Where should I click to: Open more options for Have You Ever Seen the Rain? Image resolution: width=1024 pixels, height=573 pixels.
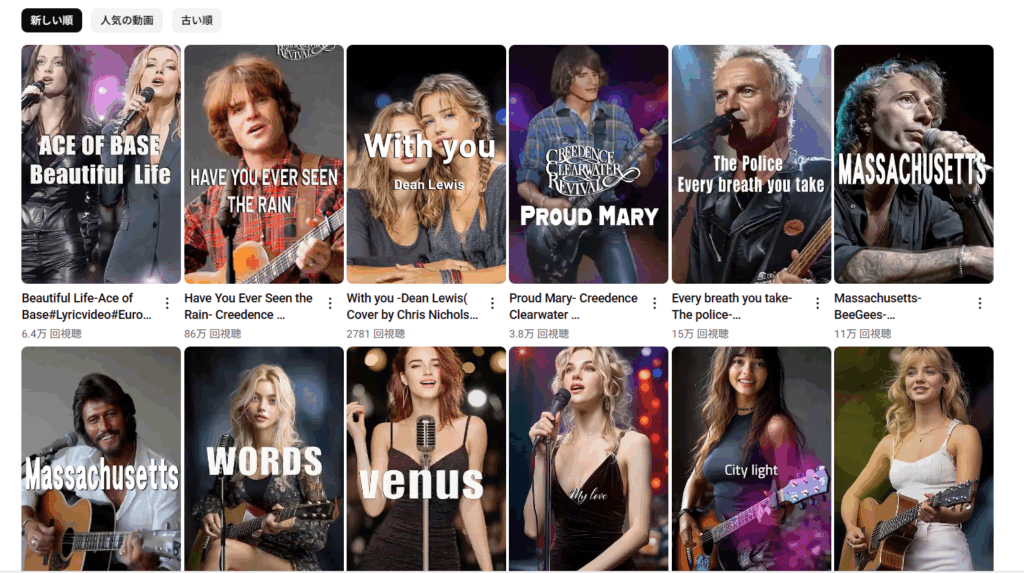click(x=330, y=303)
